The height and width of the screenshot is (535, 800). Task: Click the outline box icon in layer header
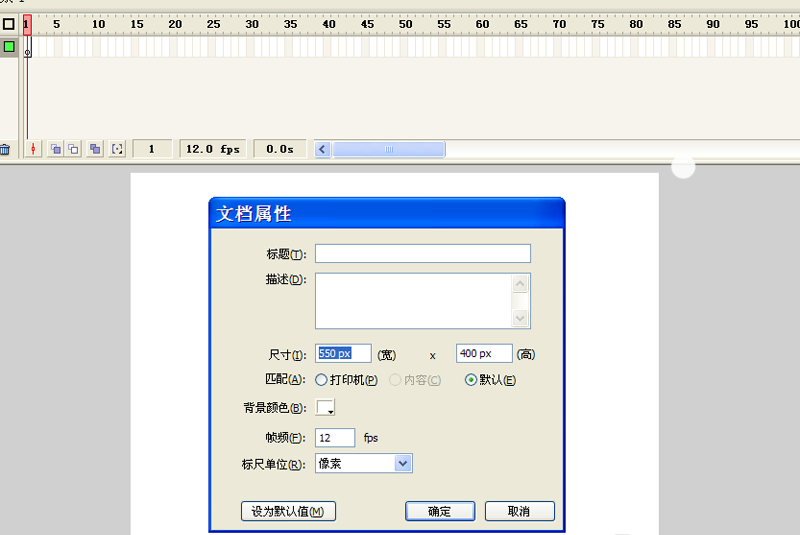9,24
